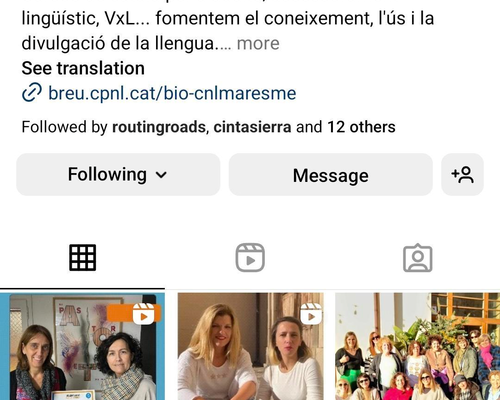Click the link chain icon beside breu.cpnl.cat

pyautogui.click(x=32, y=93)
